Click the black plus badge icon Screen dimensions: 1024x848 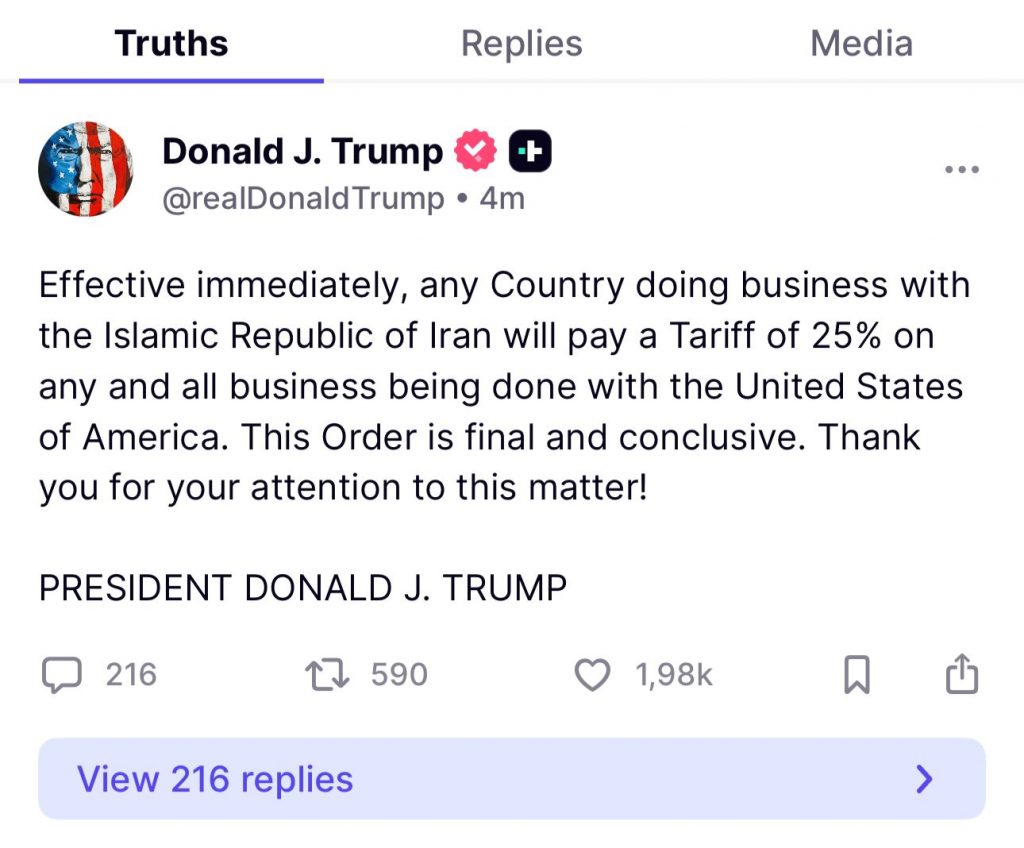(x=530, y=152)
